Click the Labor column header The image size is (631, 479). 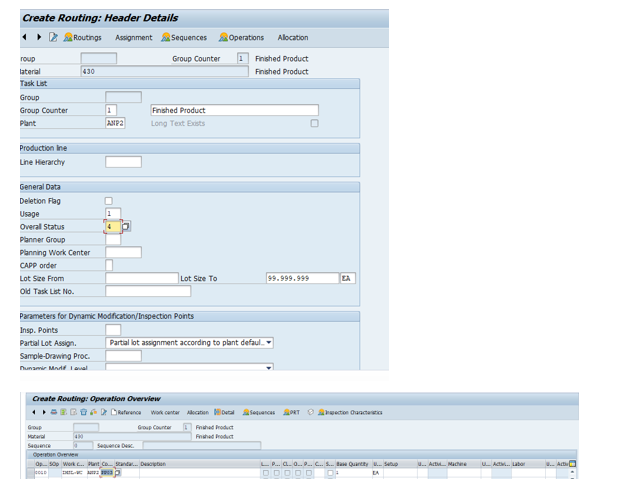point(528,464)
